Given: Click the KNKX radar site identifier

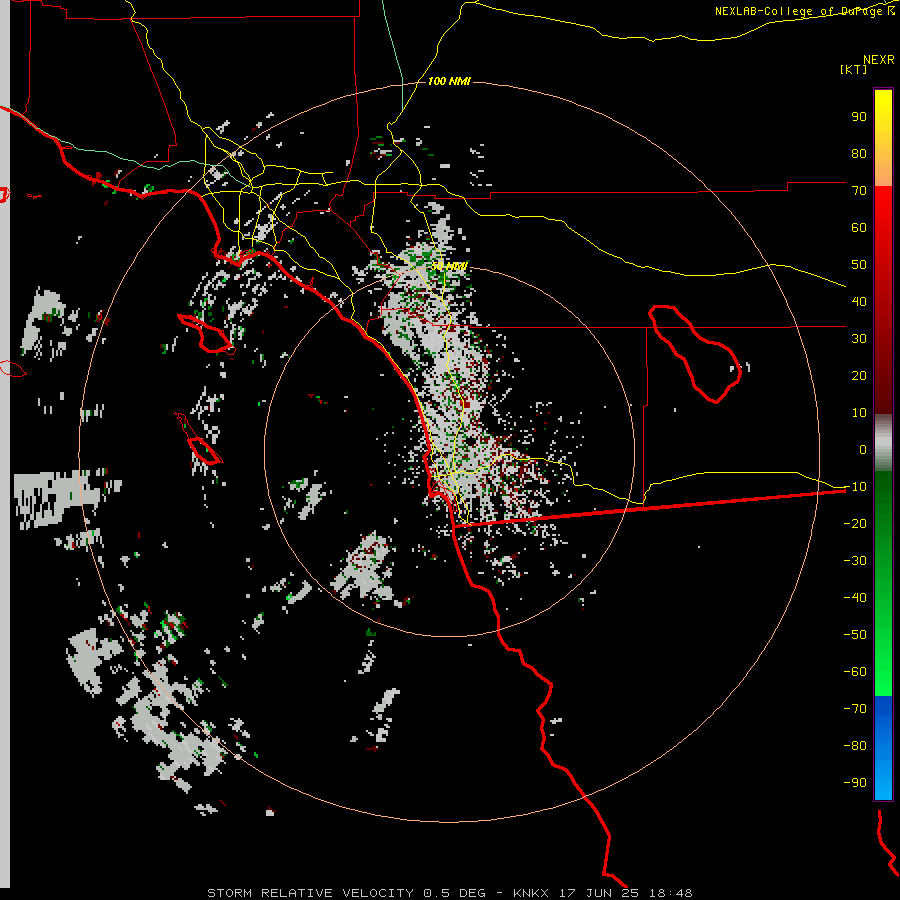Looking at the screenshot, I should [x=530, y=893].
